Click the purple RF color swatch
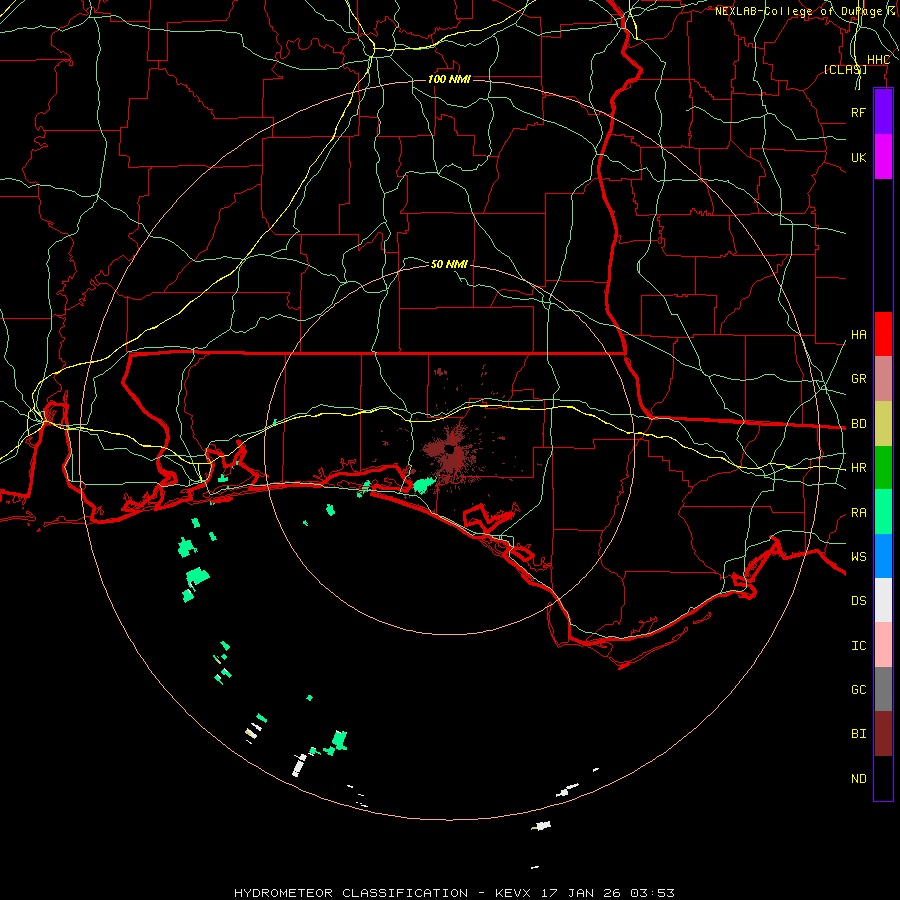This screenshot has width=900, height=900. [883, 112]
